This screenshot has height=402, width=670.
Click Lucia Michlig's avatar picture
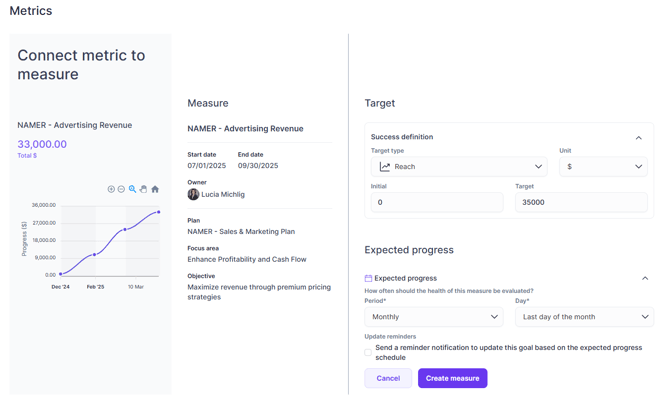[x=193, y=194]
